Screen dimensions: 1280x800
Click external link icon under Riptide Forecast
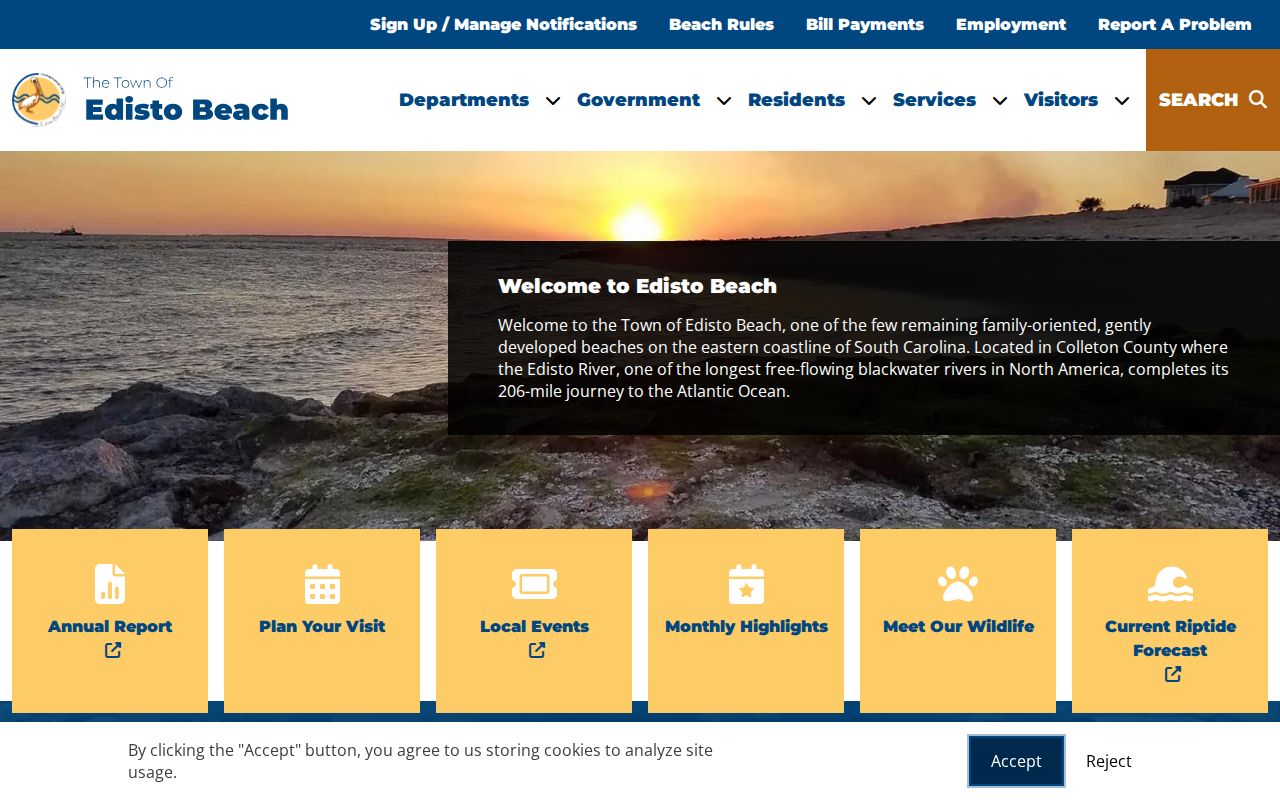1173,674
